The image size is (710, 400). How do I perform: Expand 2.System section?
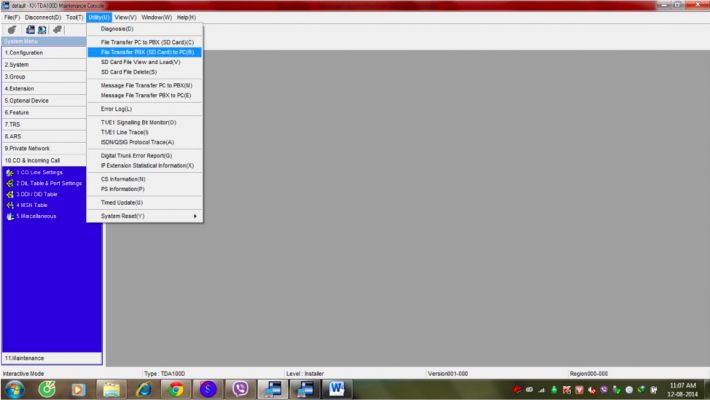click(x=44, y=64)
